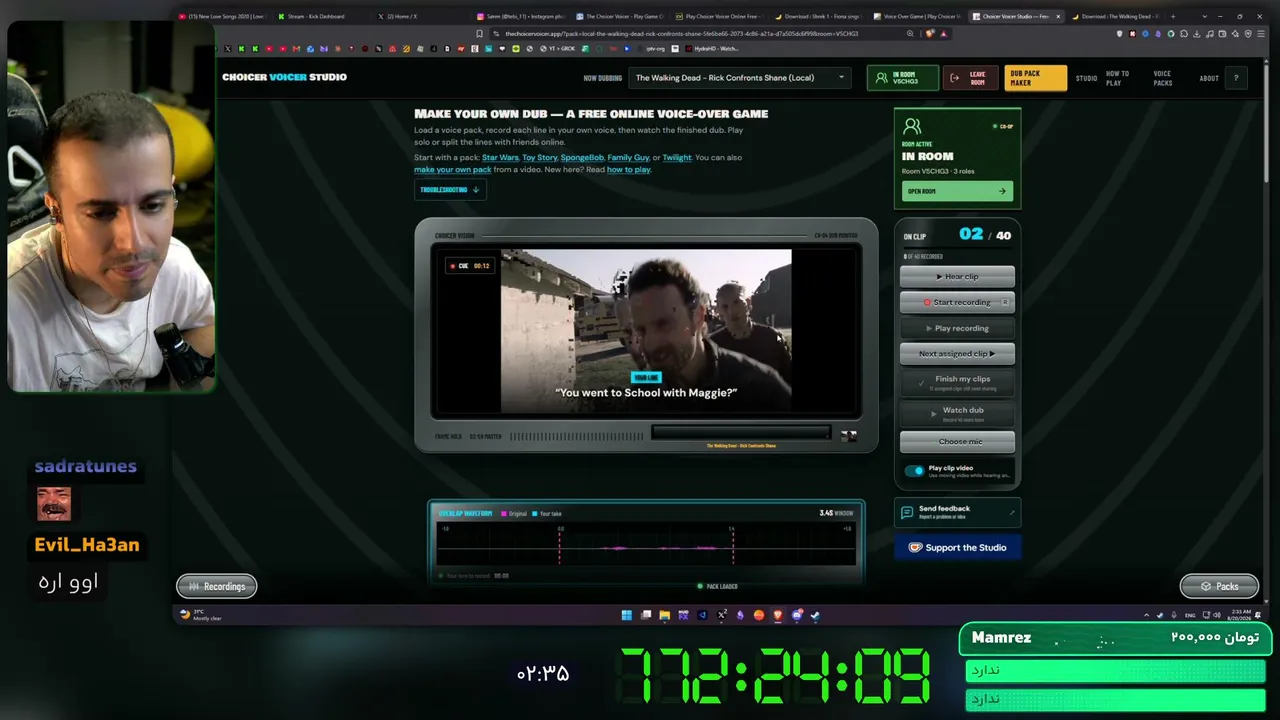Toggle the Play clip video switch

[915, 471]
